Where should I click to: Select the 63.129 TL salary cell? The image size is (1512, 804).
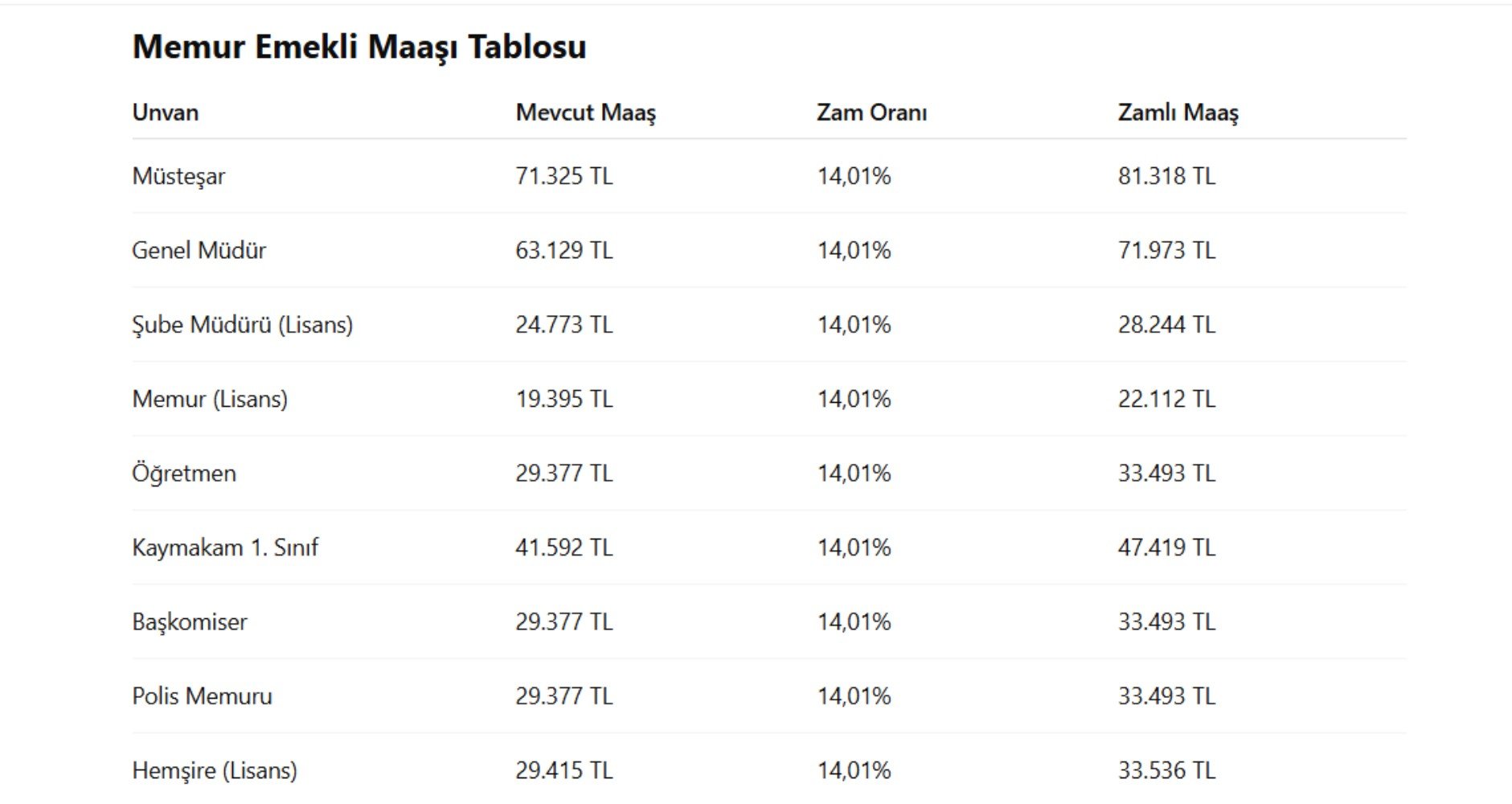(x=564, y=250)
